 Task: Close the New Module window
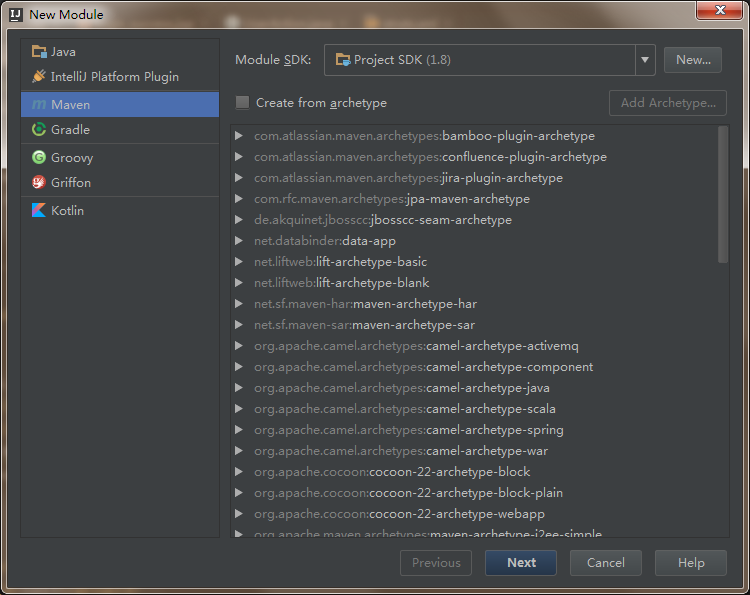point(720,11)
